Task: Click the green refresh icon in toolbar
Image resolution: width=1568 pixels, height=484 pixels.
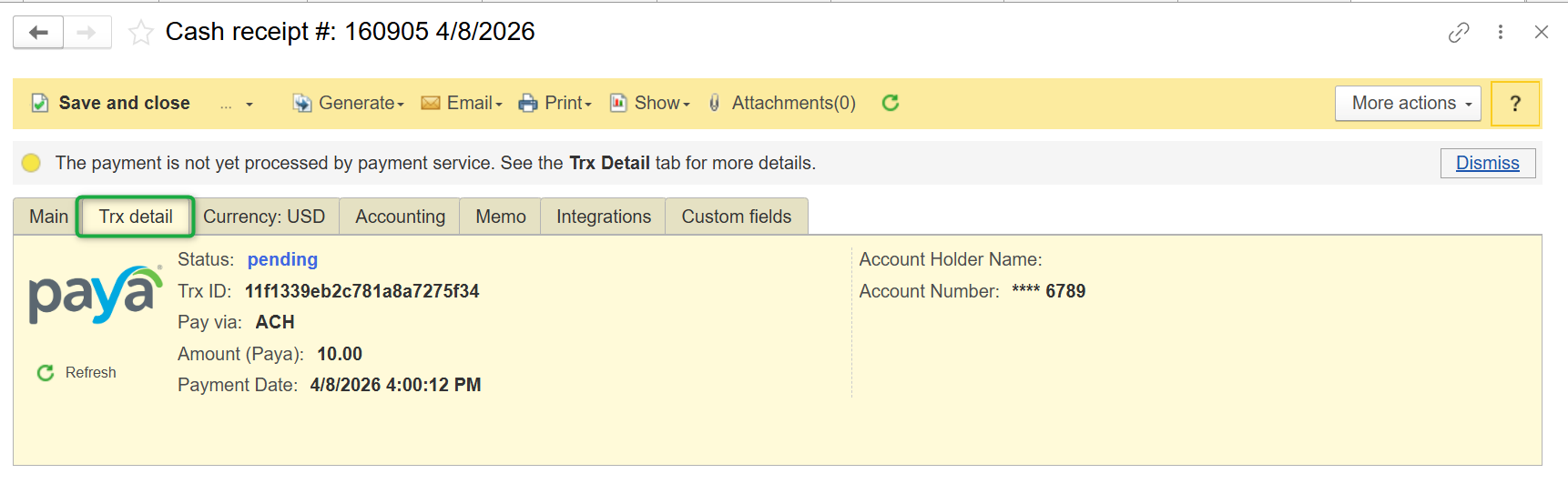Action: (891, 103)
